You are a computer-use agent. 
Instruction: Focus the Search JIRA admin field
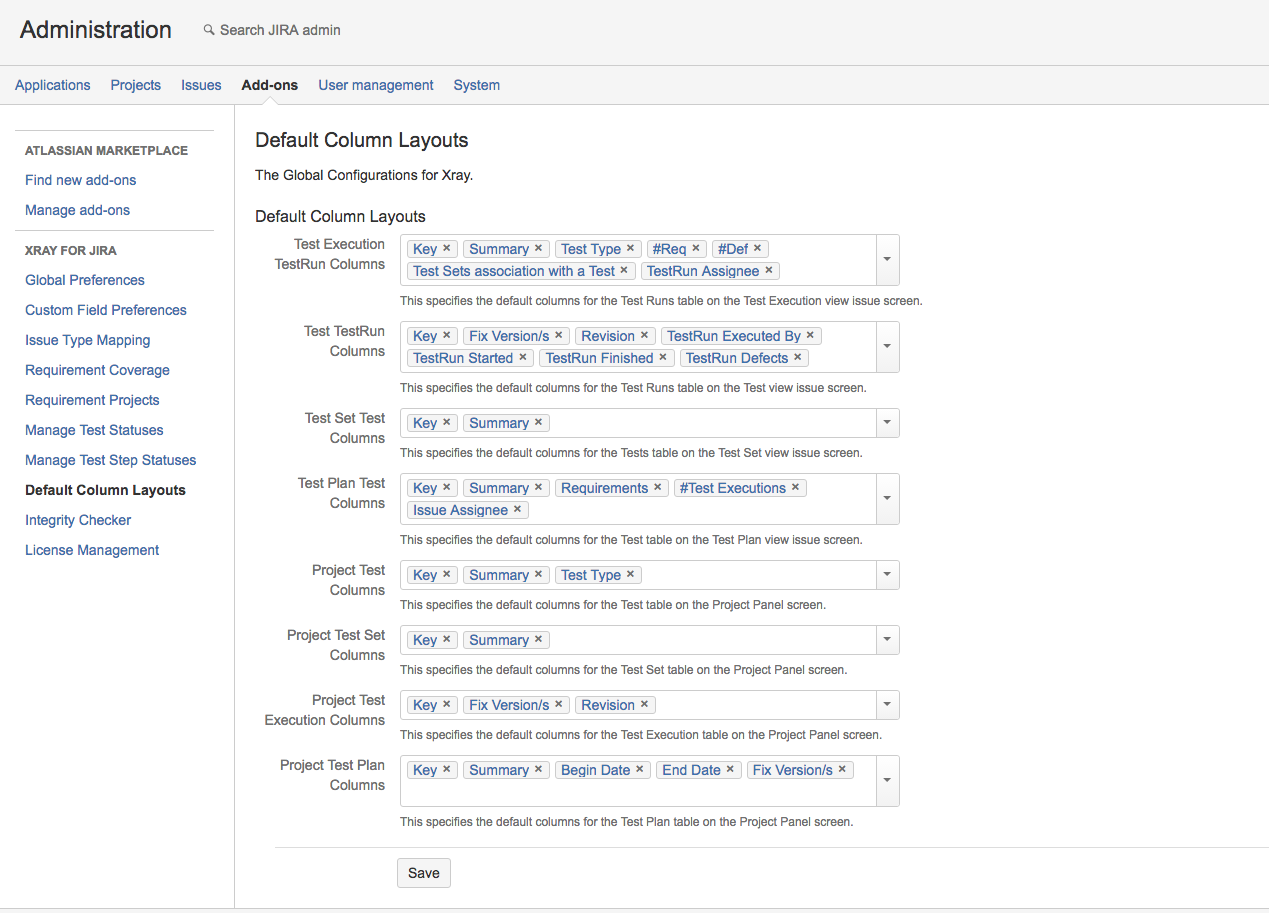(280, 30)
